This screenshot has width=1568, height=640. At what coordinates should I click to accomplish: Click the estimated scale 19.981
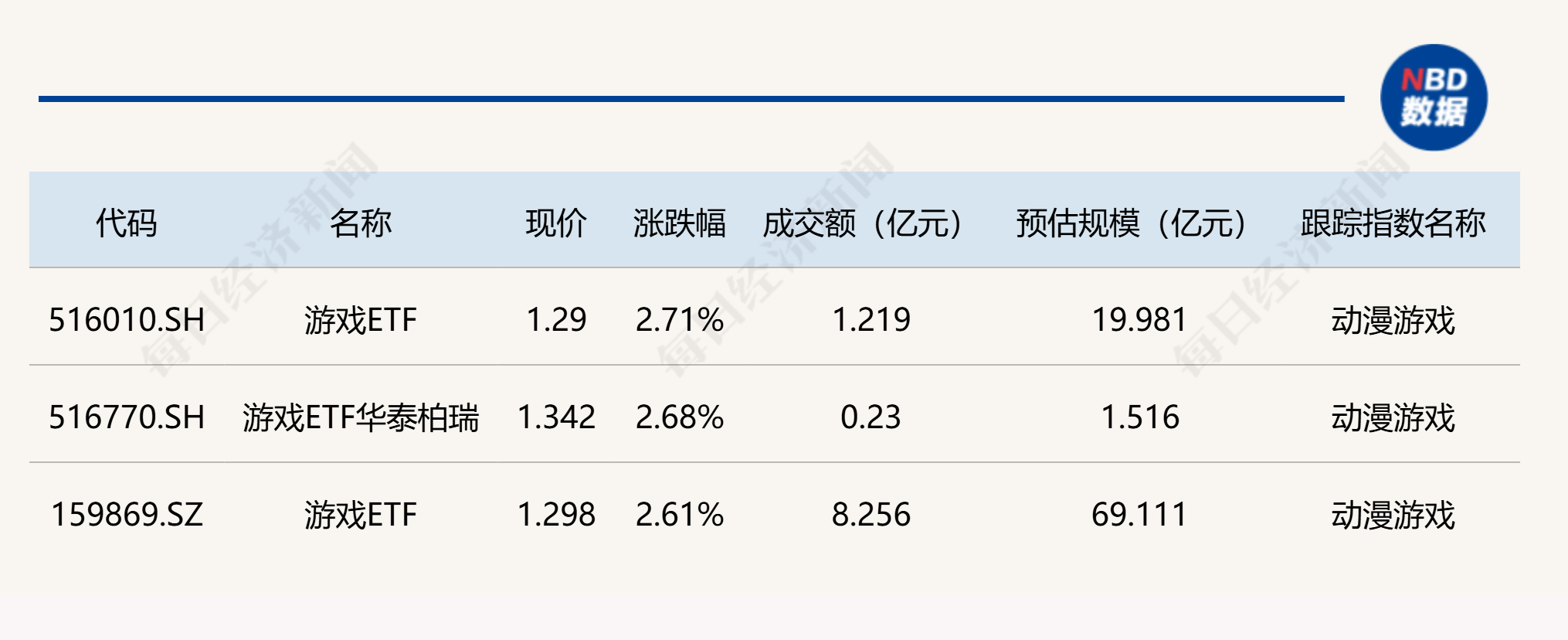[x=1140, y=320]
